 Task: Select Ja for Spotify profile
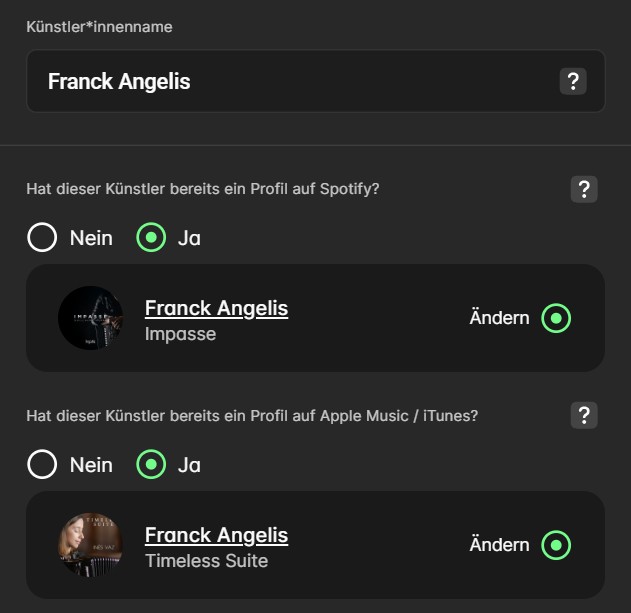click(x=151, y=238)
